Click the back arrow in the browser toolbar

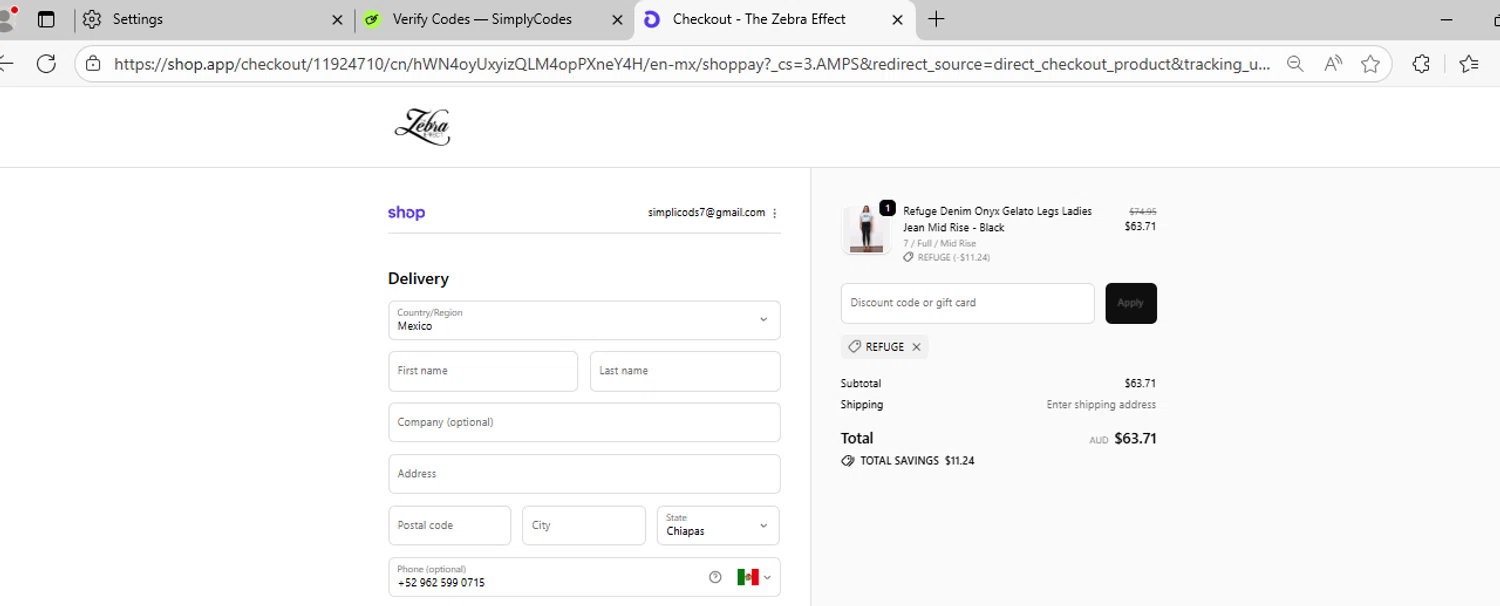pos(7,64)
